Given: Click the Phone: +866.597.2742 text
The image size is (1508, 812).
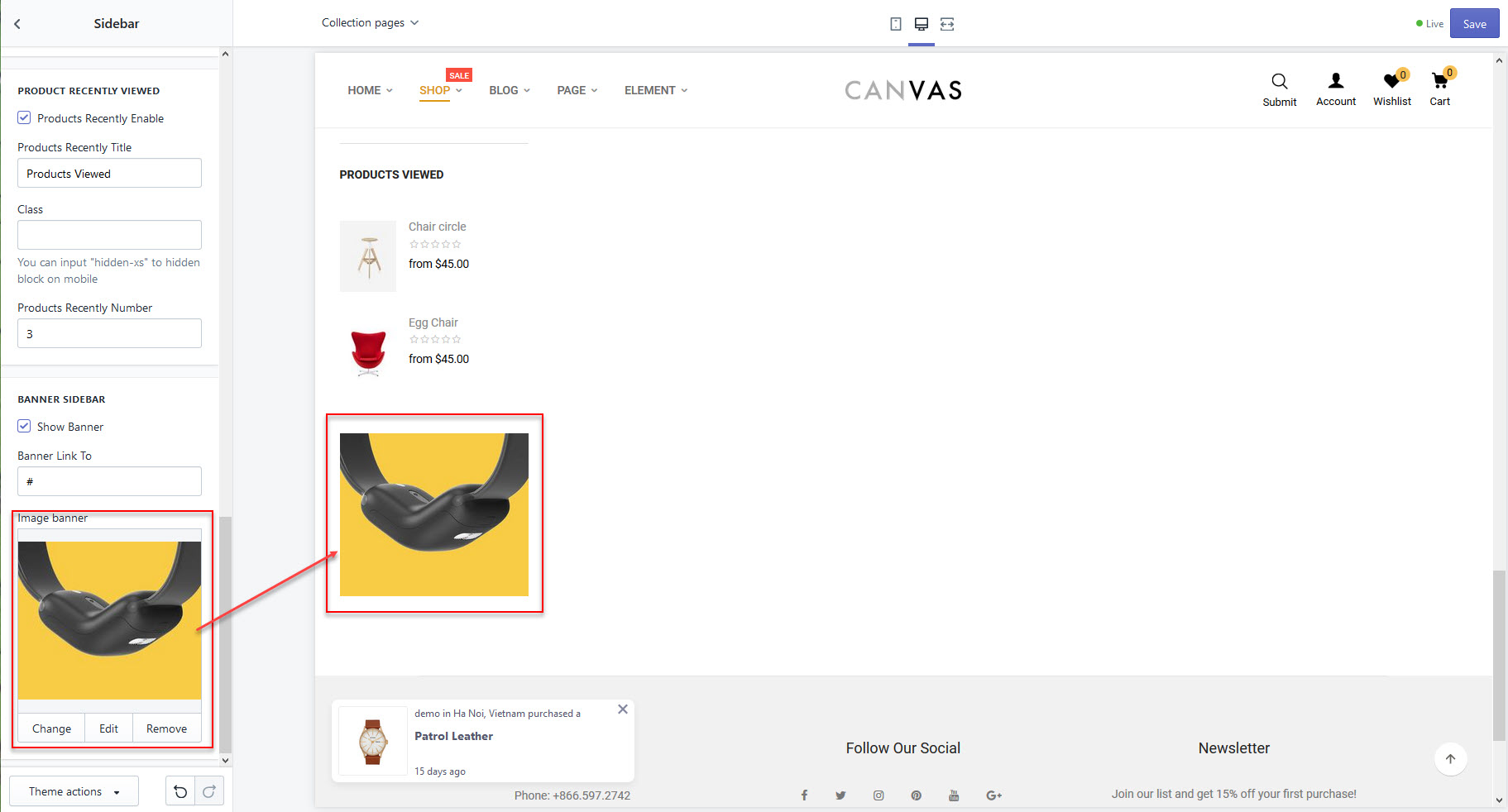Looking at the screenshot, I should tap(572, 795).
